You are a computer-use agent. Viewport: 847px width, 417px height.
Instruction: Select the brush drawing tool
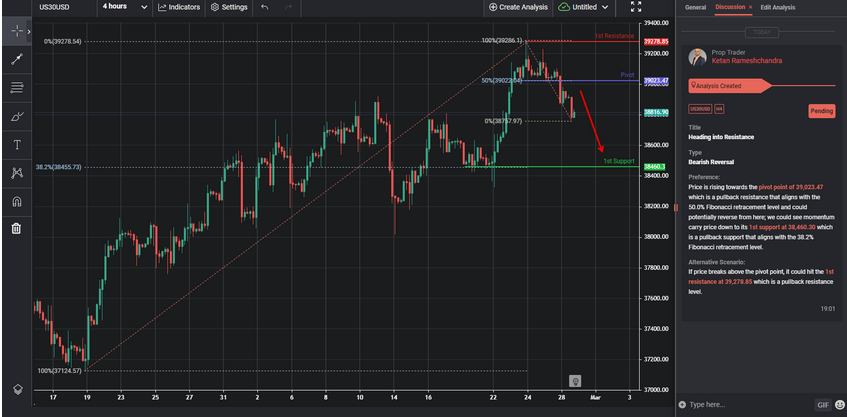click(17, 116)
